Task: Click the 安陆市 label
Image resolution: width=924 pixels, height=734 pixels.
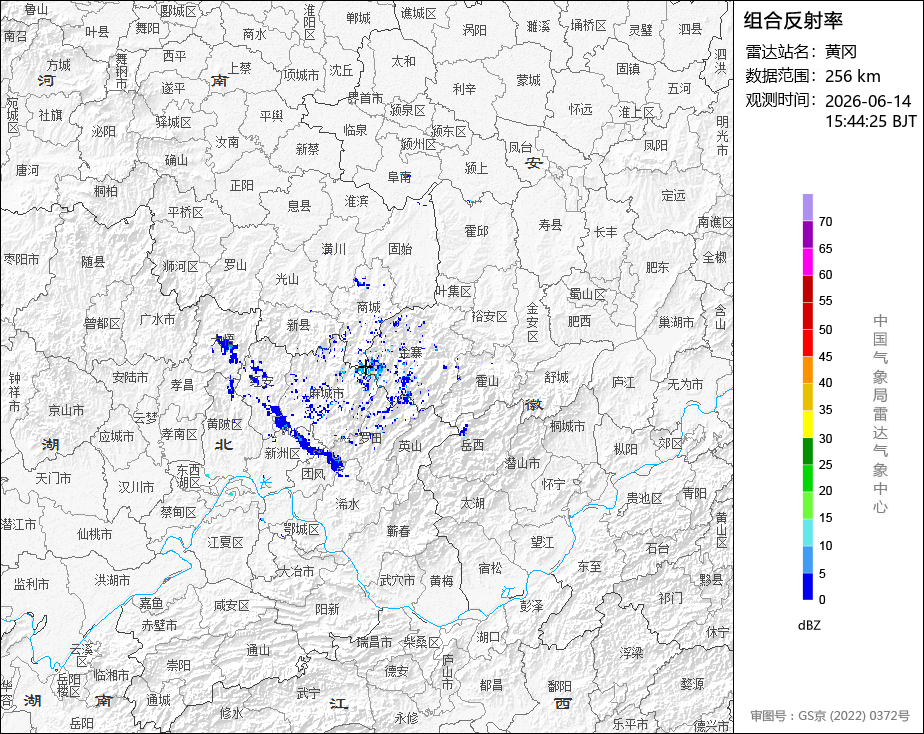Action: (x=130, y=377)
